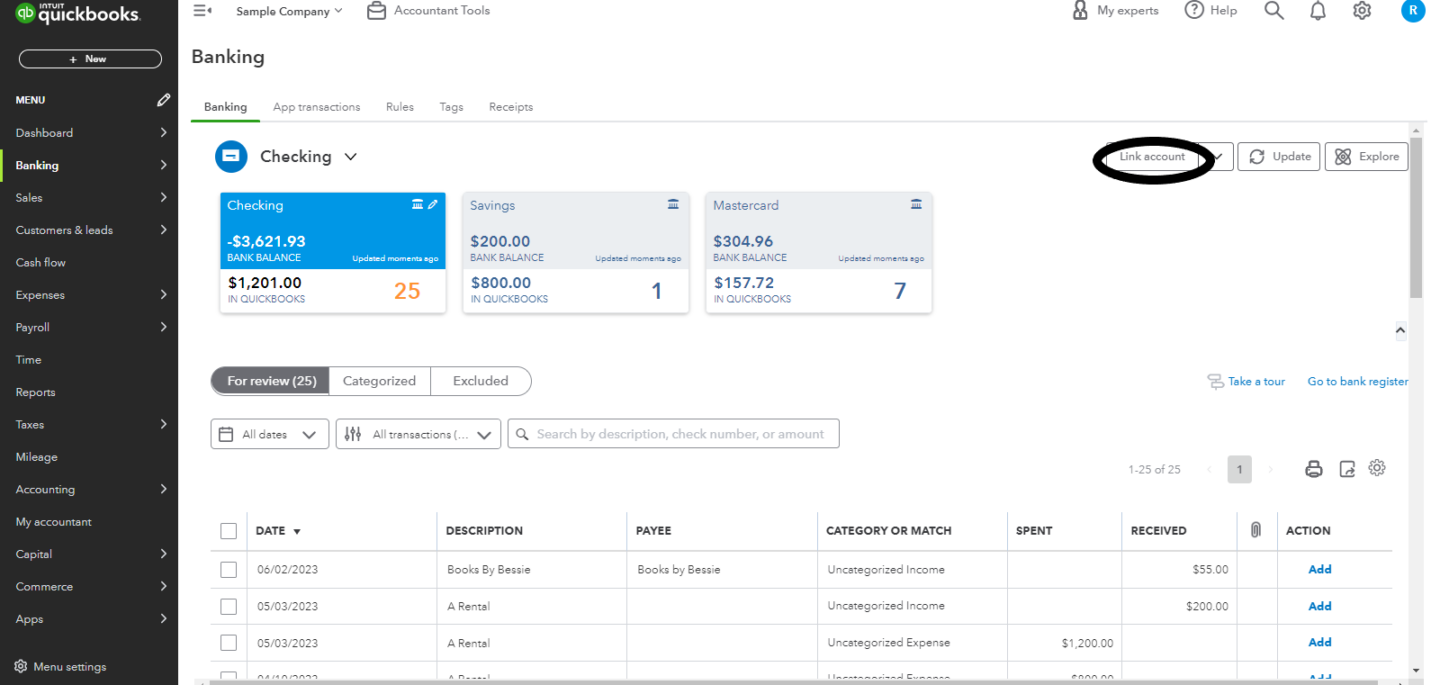Open the user profile avatar R
The width and height of the screenshot is (1440, 685).
click(1412, 11)
